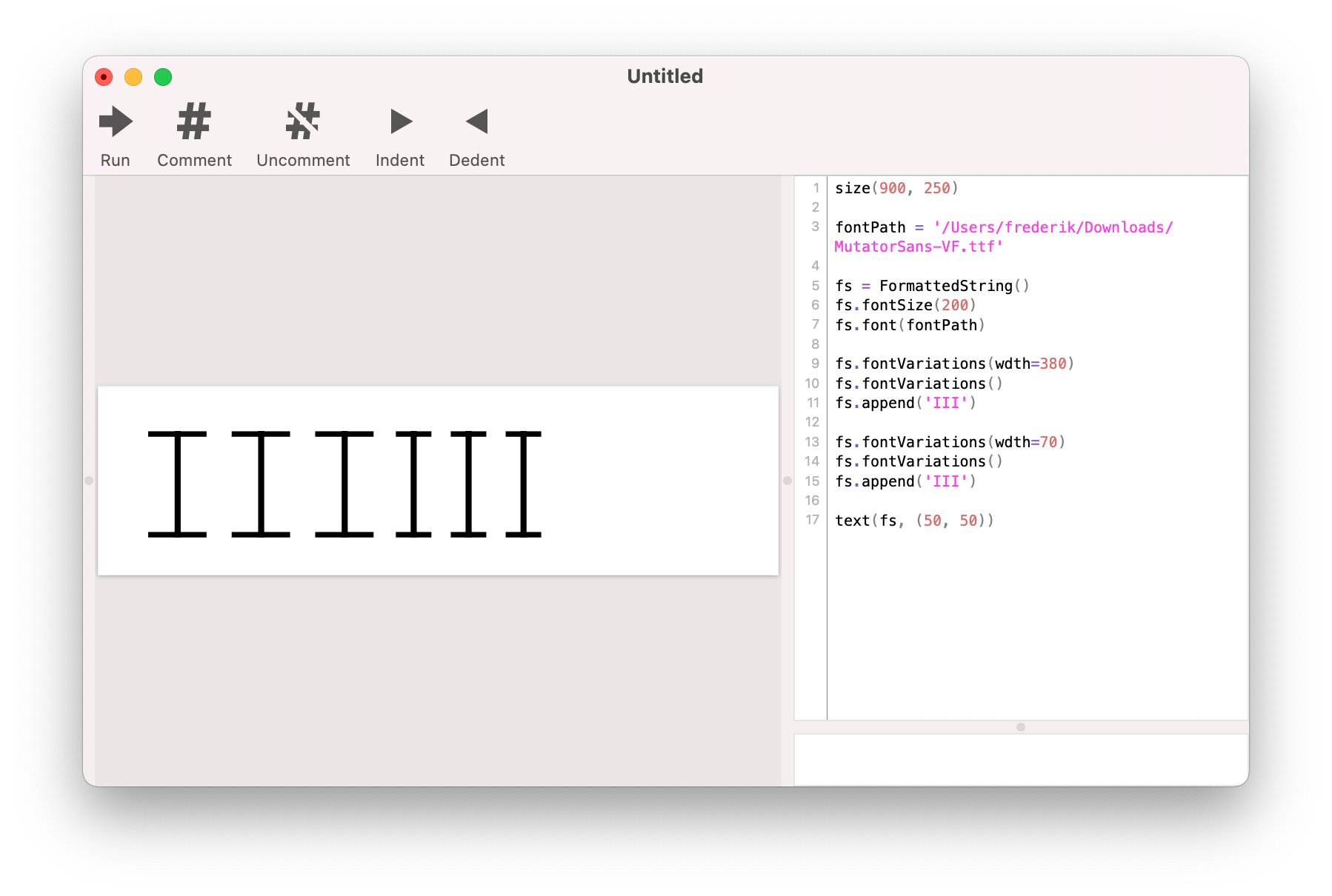Image resolution: width=1332 pixels, height=896 pixels.
Task: Click the MutatorSans-VF.ttf path text
Action: point(918,247)
